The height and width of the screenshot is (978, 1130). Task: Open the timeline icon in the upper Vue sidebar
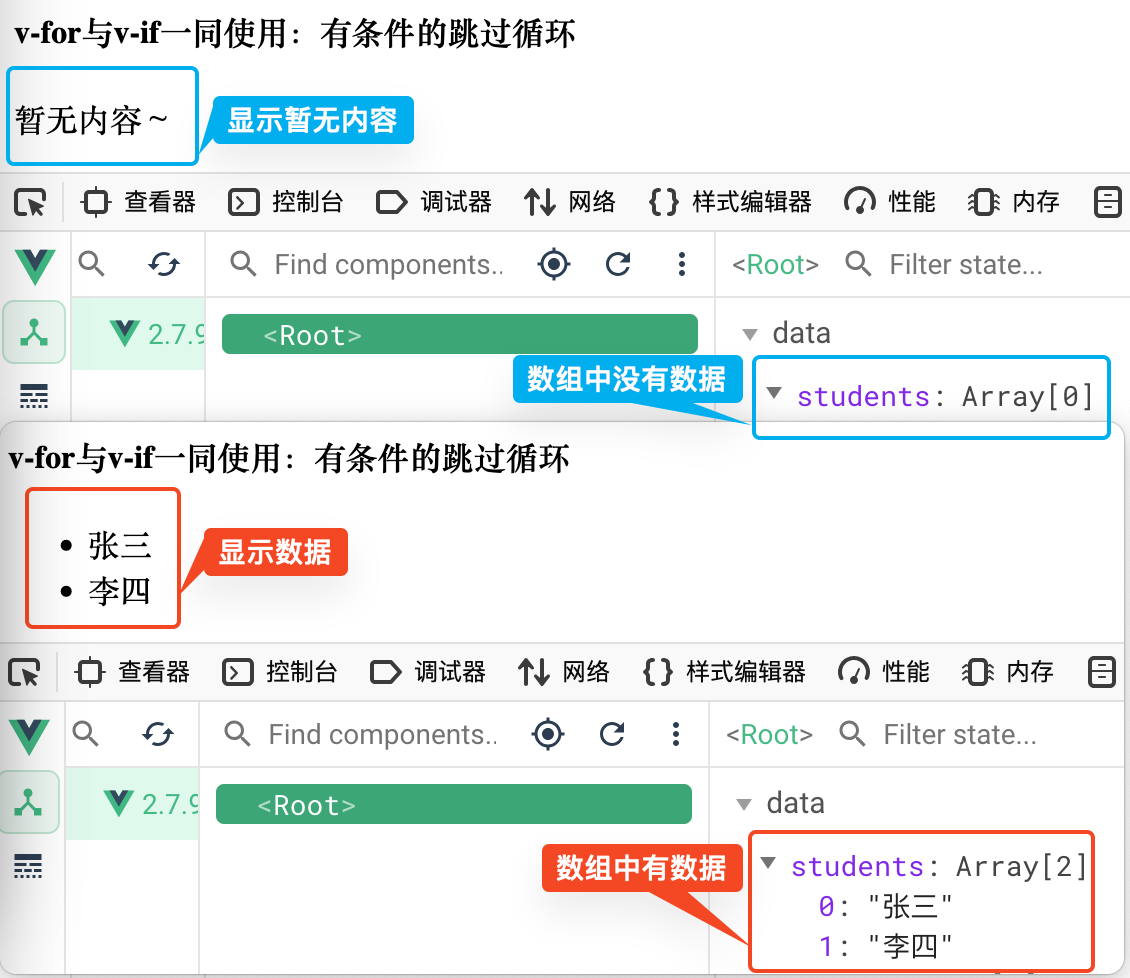(34, 397)
